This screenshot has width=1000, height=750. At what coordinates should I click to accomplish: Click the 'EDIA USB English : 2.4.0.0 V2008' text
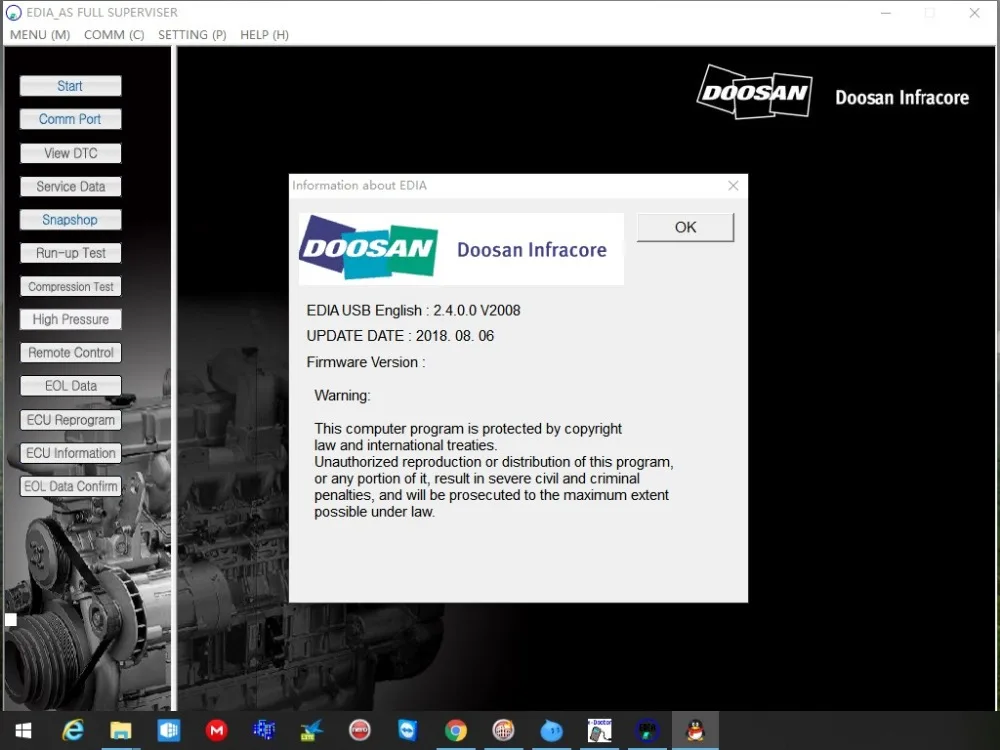click(413, 311)
